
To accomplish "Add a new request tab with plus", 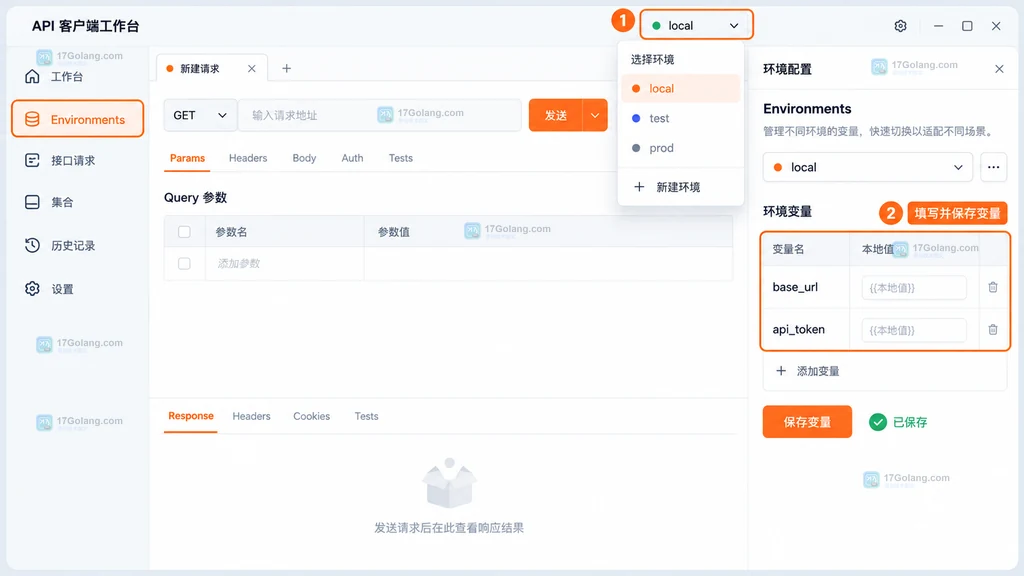I will [286, 69].
